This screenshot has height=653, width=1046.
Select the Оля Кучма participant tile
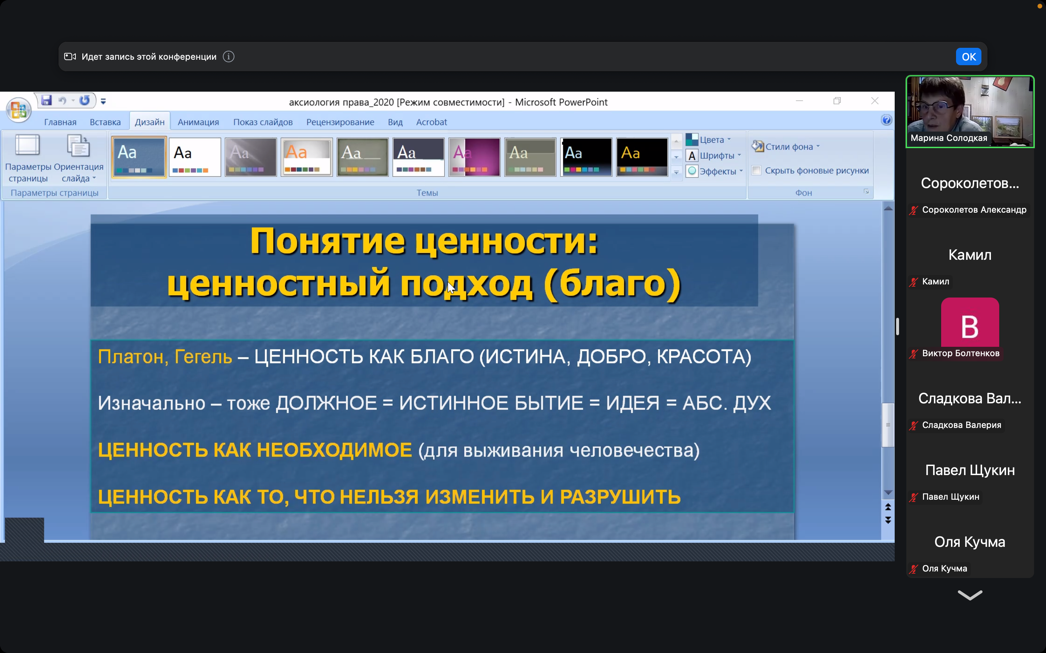(x=970, y=542)
